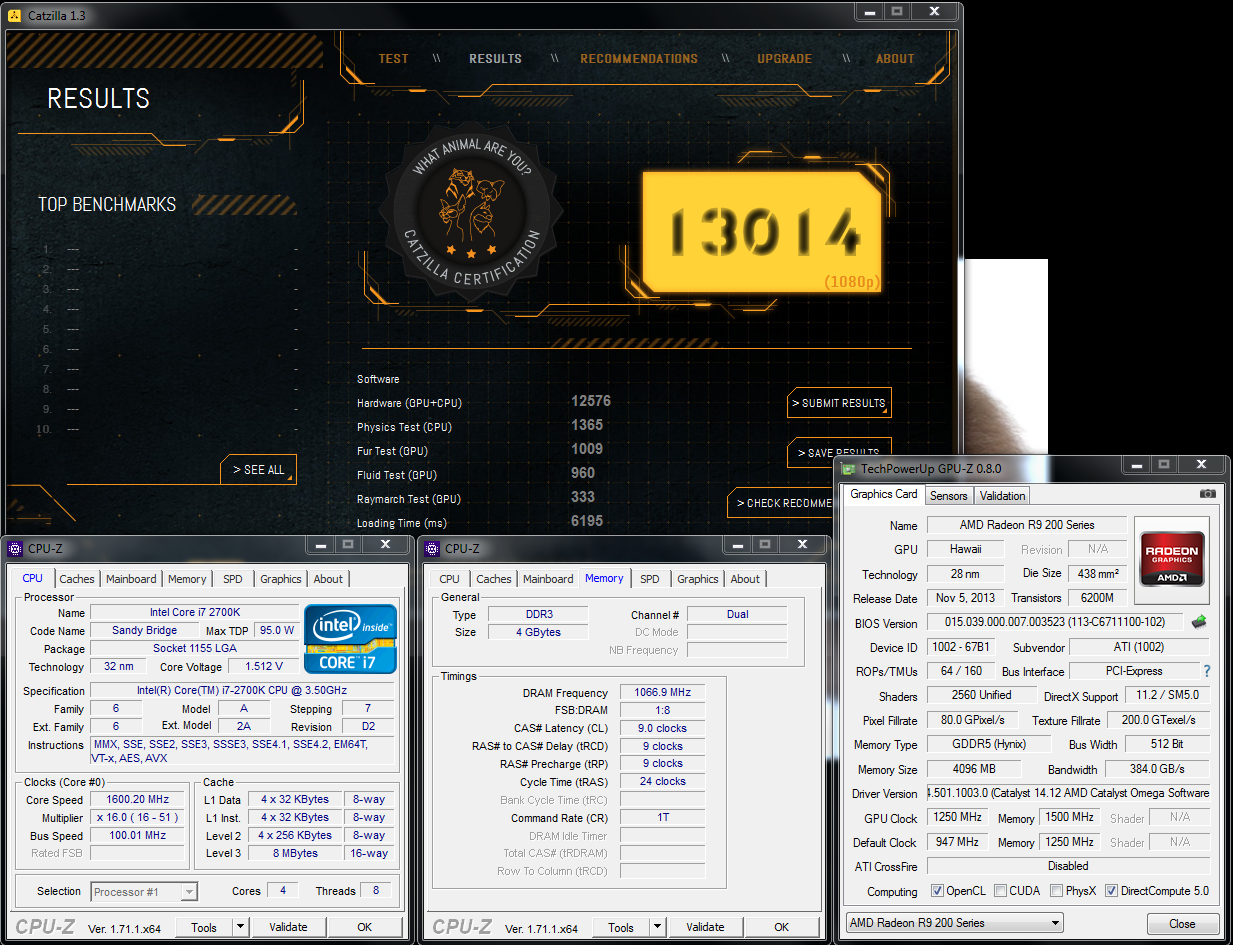Click the Core Speed 1600.20 MHz field
The image size is (1233, 945).
(x=139, y=799)
